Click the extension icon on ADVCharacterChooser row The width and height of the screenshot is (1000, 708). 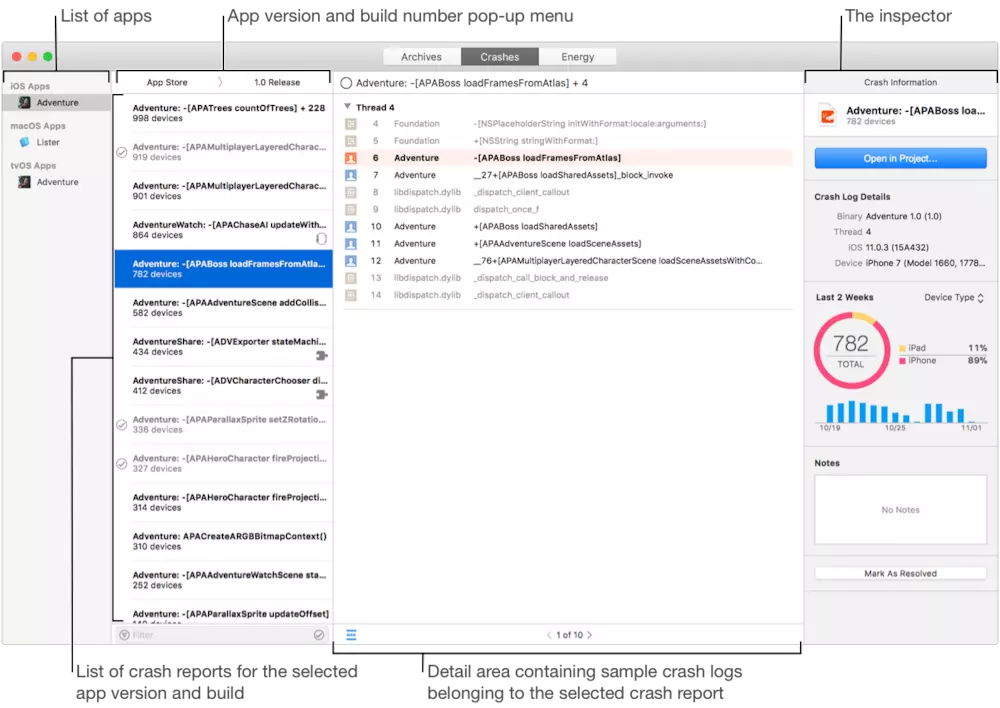321,395
